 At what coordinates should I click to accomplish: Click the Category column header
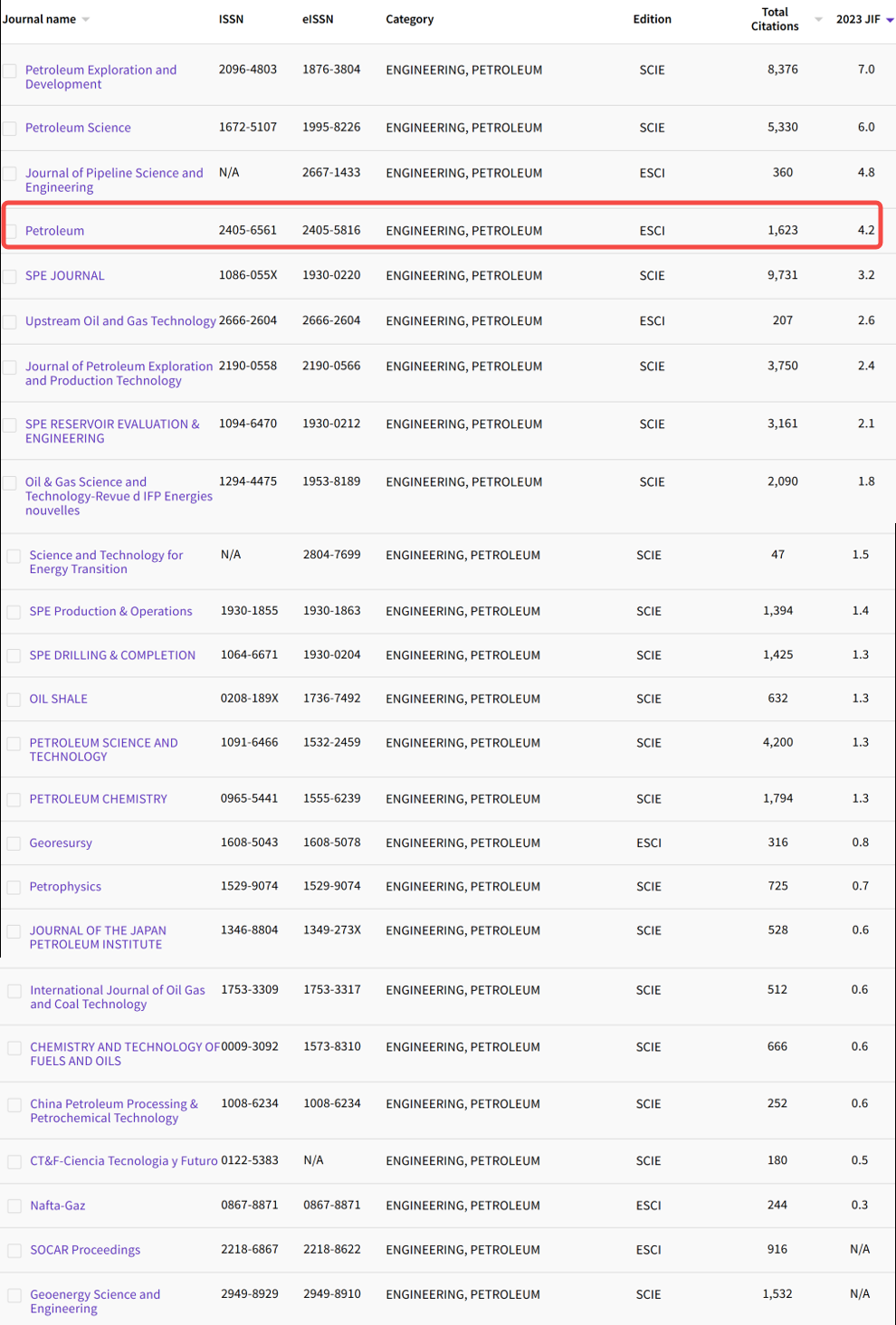(x=409, y=19)
